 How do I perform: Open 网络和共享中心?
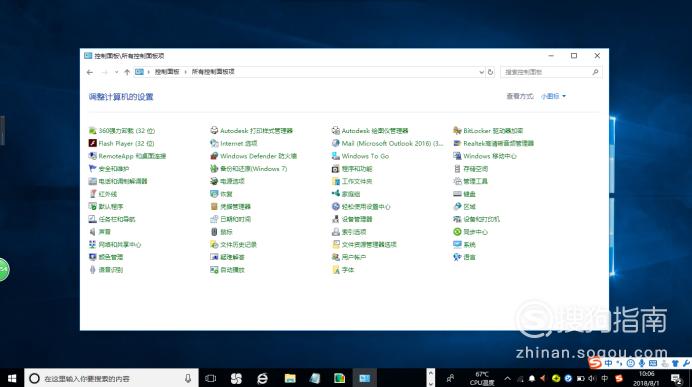(x=115, y=244)
